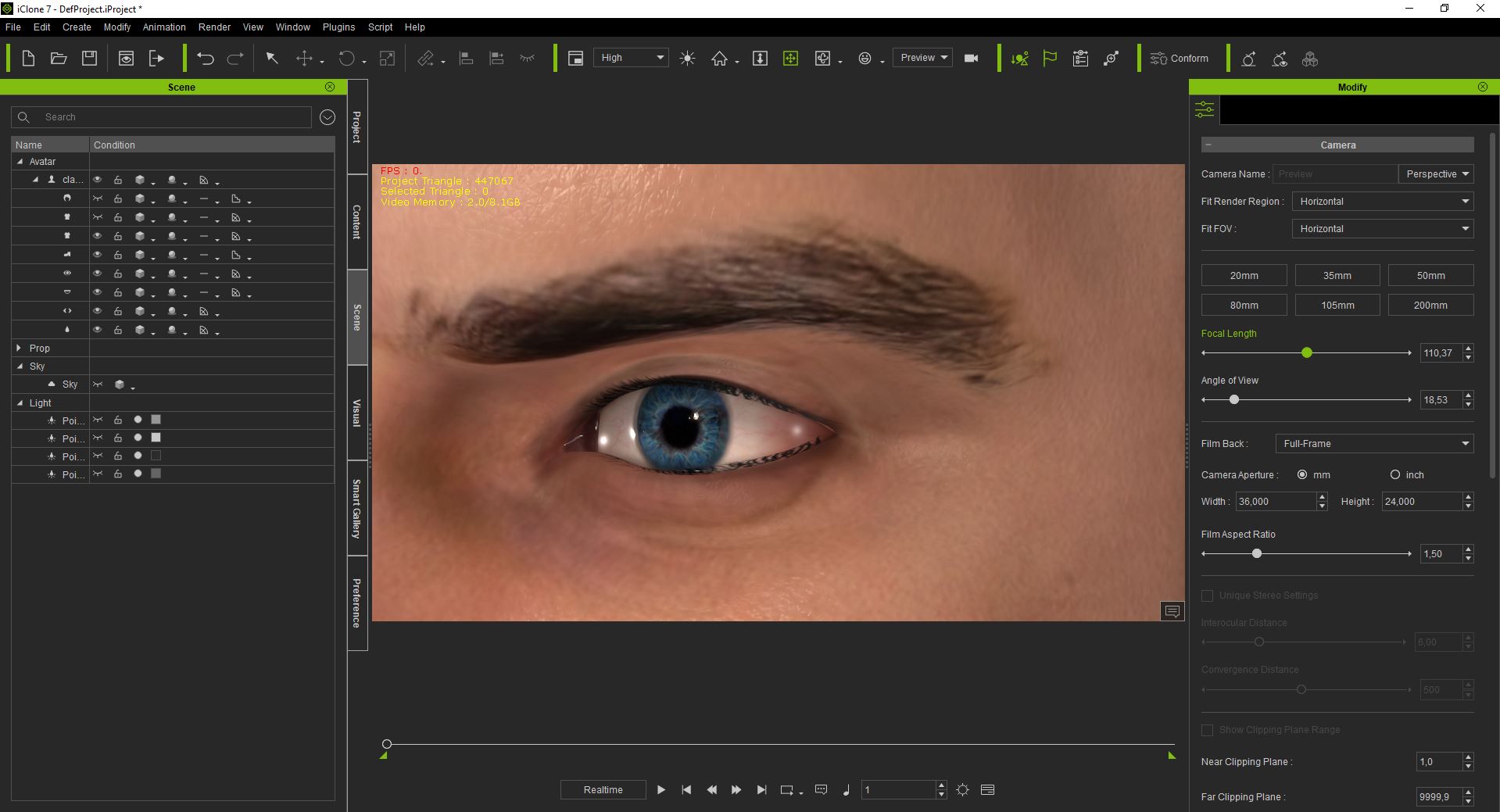This screenshot has width=1500, height=812.
Task: Set lens to 200mm preset
Action: [x=1430, y=305]
